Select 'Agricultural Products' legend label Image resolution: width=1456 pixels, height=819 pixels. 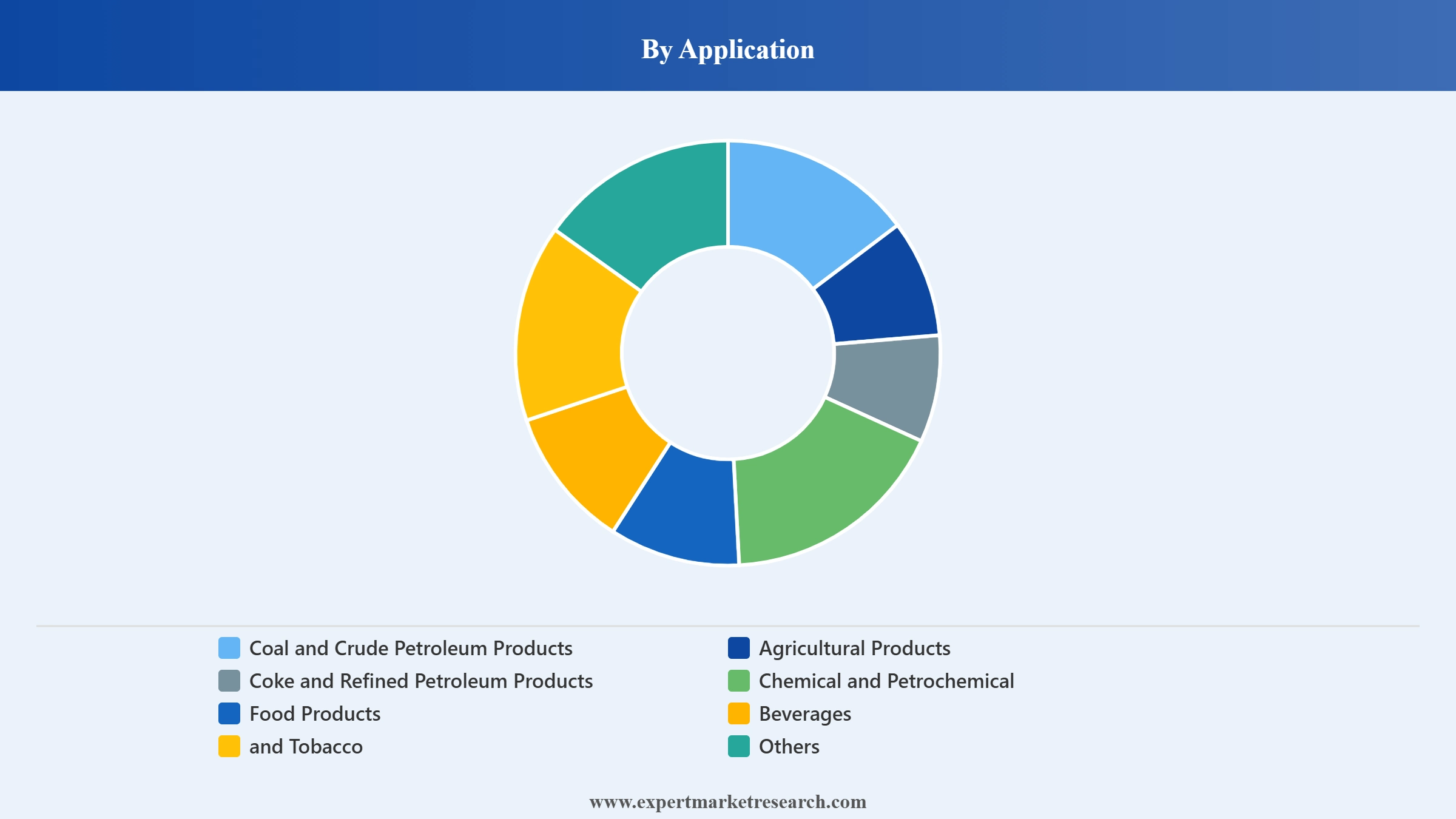(x=855, y=649)
